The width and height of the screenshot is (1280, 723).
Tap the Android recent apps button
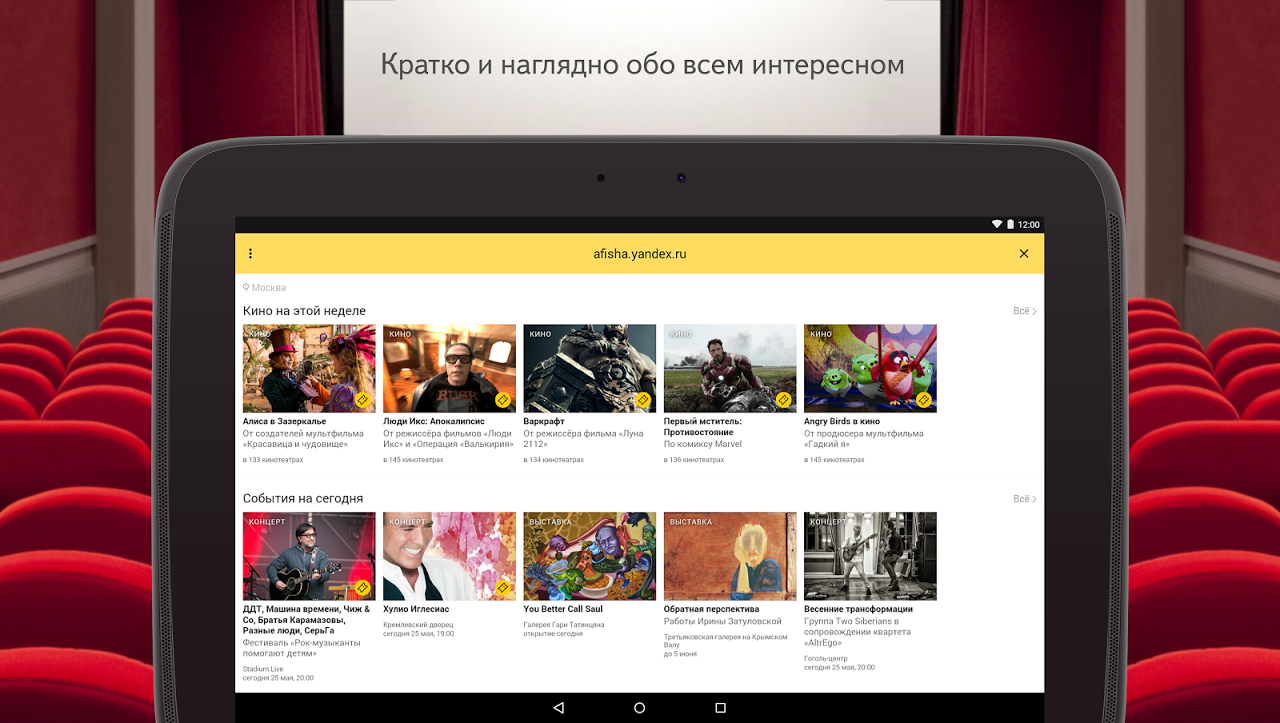point(720,708)
